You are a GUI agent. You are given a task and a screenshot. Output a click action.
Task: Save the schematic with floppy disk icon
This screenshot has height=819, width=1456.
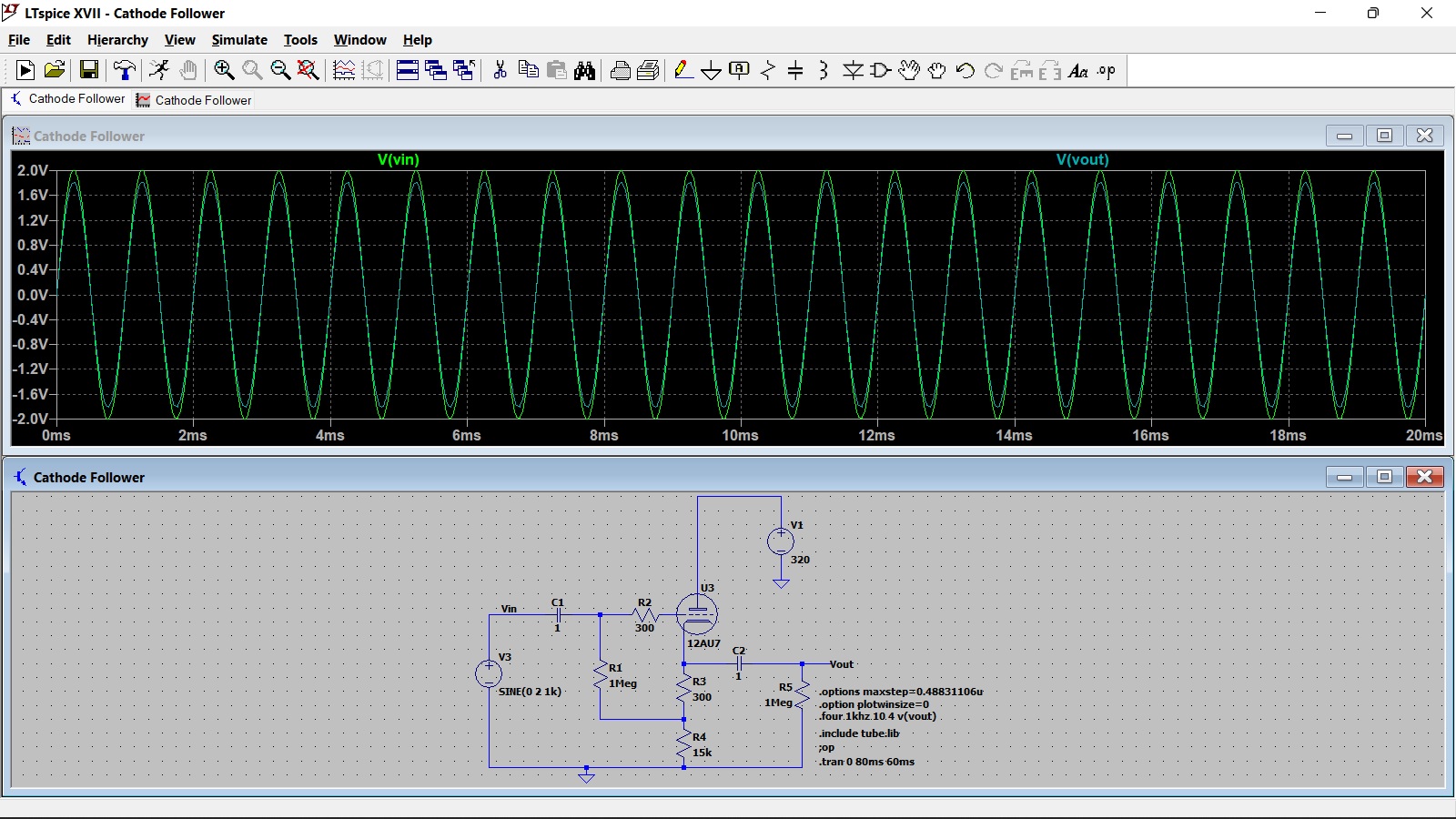point(88,70)
